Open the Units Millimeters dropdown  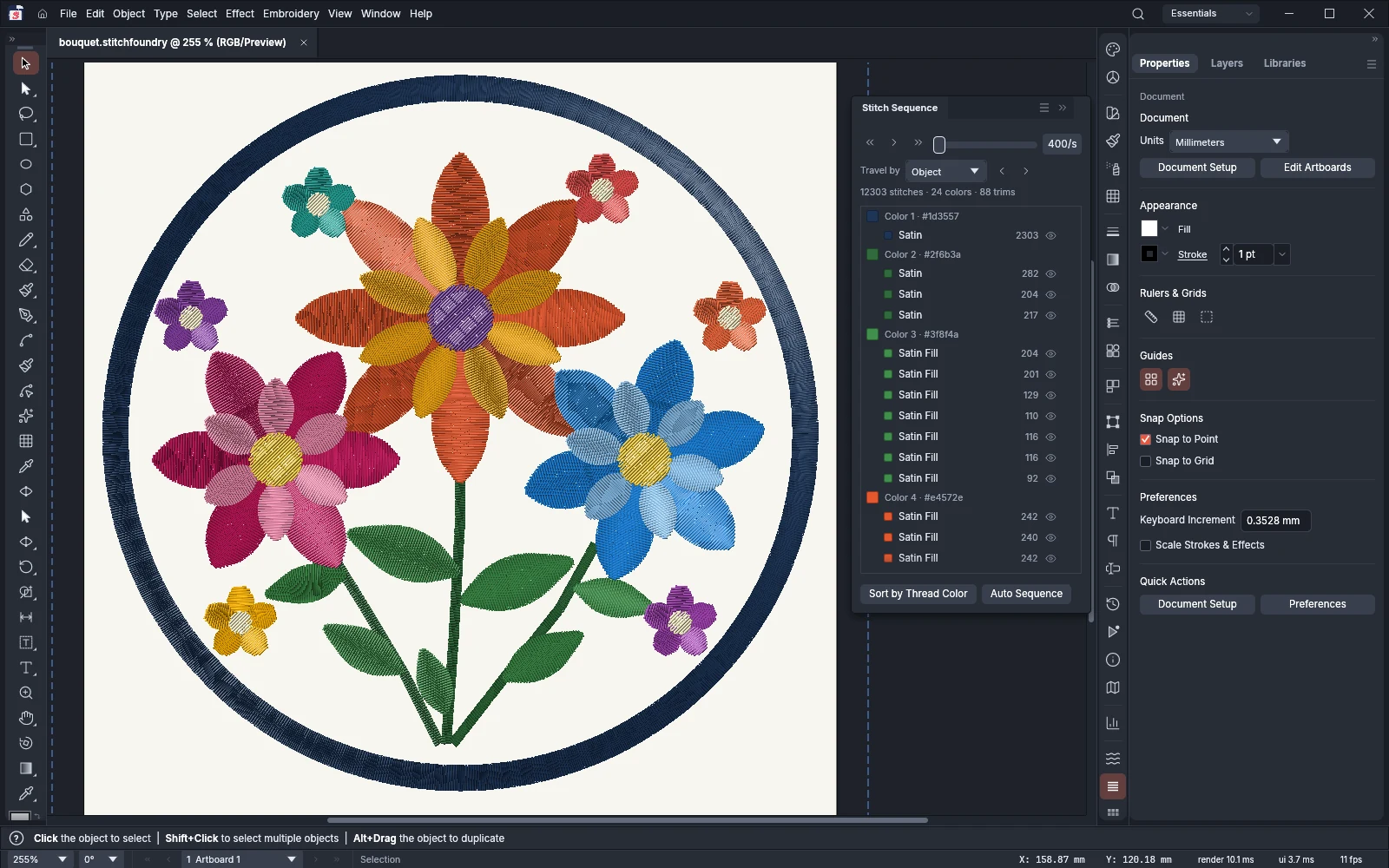(x=1229, y=141)
